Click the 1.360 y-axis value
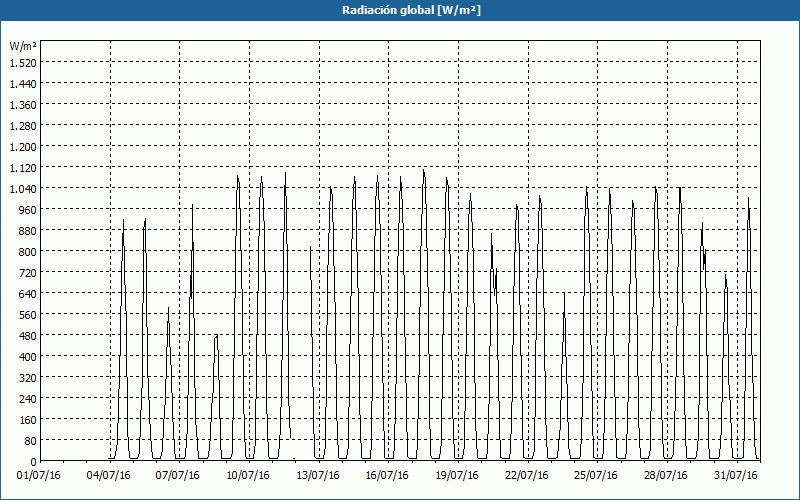Screen dimensions: 800x500 click(23, 105)
